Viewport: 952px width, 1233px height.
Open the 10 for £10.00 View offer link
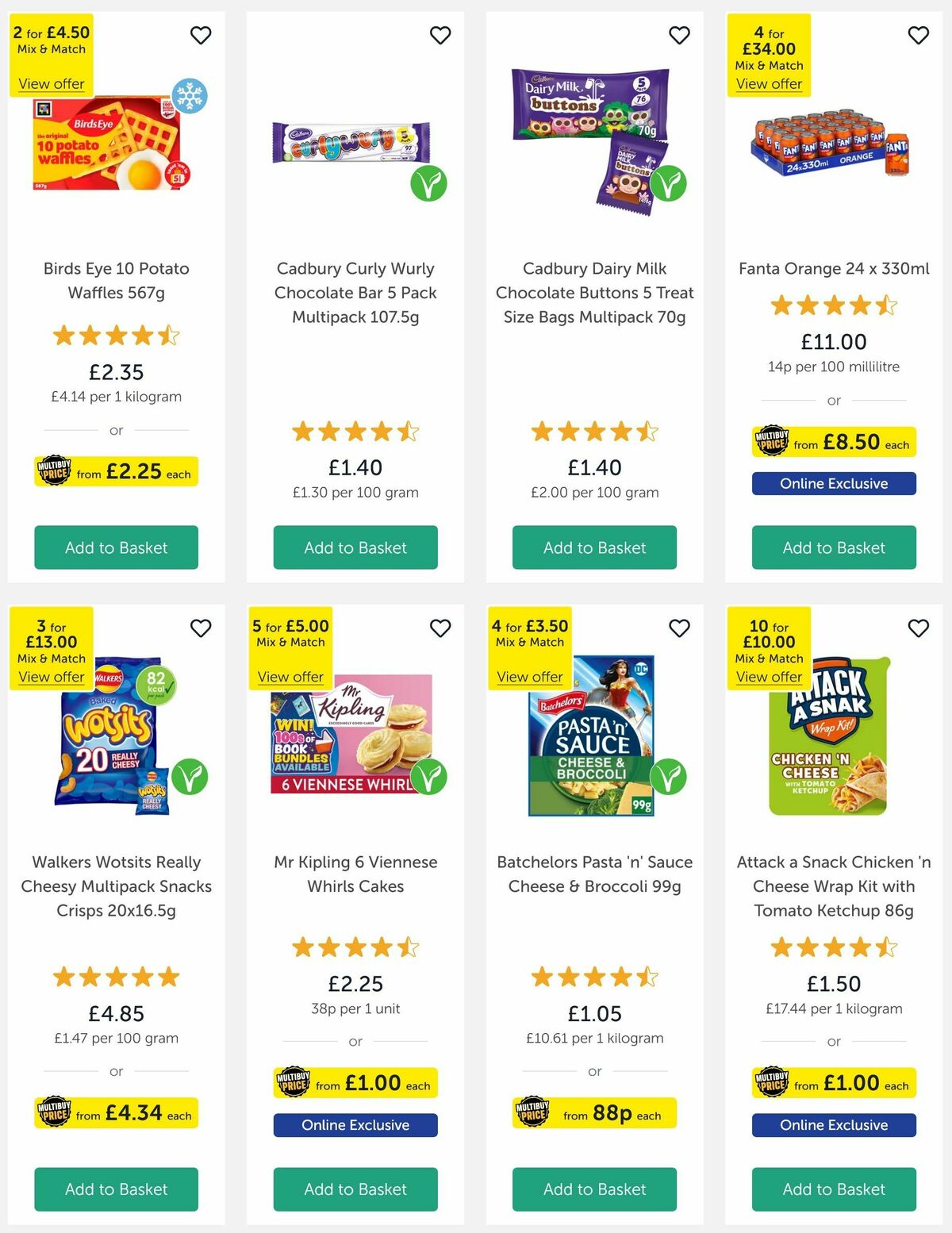(769, 676)
